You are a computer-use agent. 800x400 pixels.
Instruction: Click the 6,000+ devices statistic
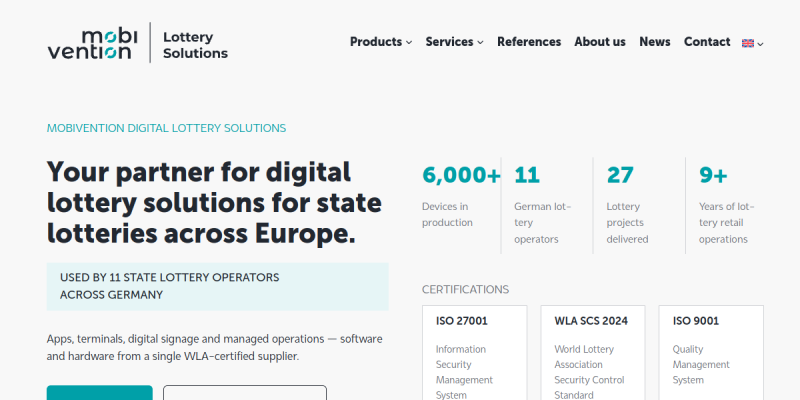point(461,175)
